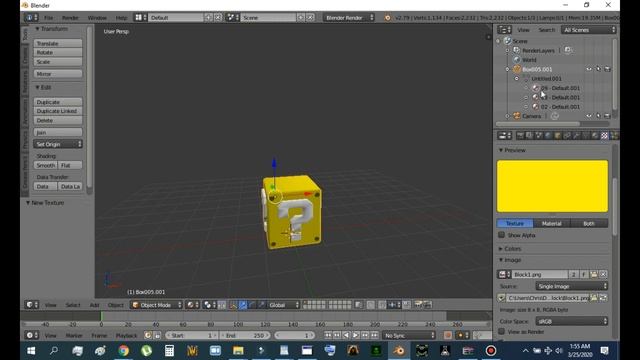640x360 pixels.
Task: Click the Duplicate button
Action: point(58,102)
